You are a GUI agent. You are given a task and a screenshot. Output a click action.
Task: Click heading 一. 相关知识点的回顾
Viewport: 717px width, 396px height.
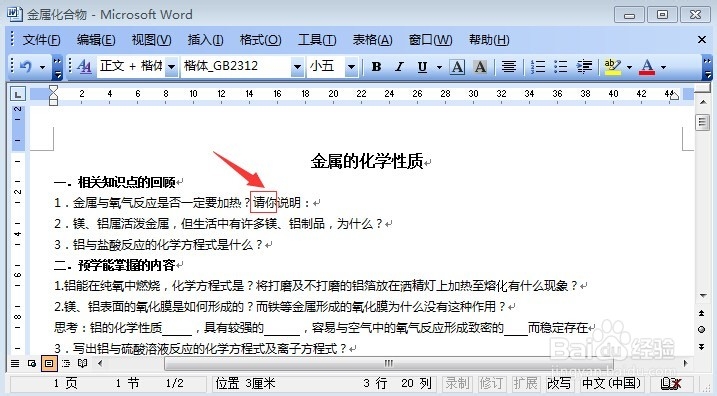(x=115, y=182)
